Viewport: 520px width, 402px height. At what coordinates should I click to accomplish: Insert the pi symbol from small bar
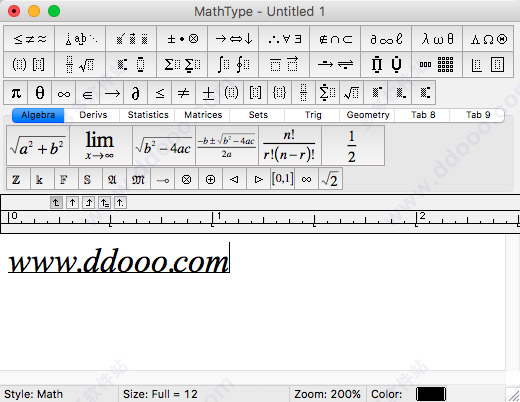[x=16, y=93]
